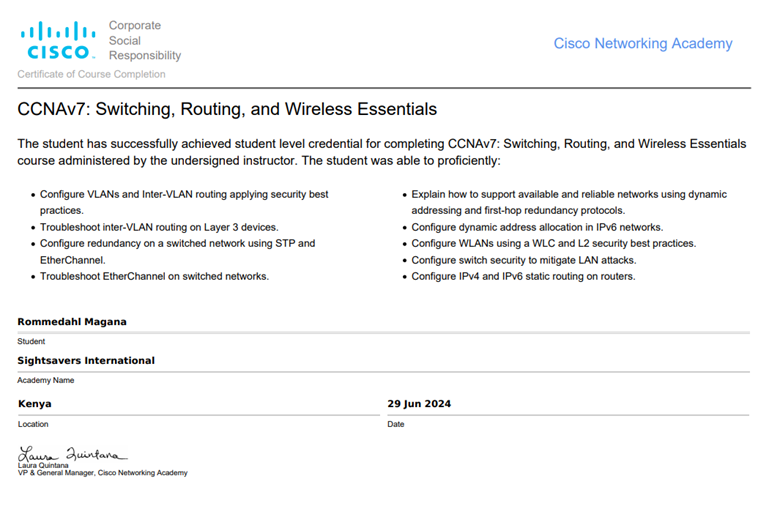Click the Troubleshoot inter-VLAN routing bullet
The image size is (780, 525).
159,227
